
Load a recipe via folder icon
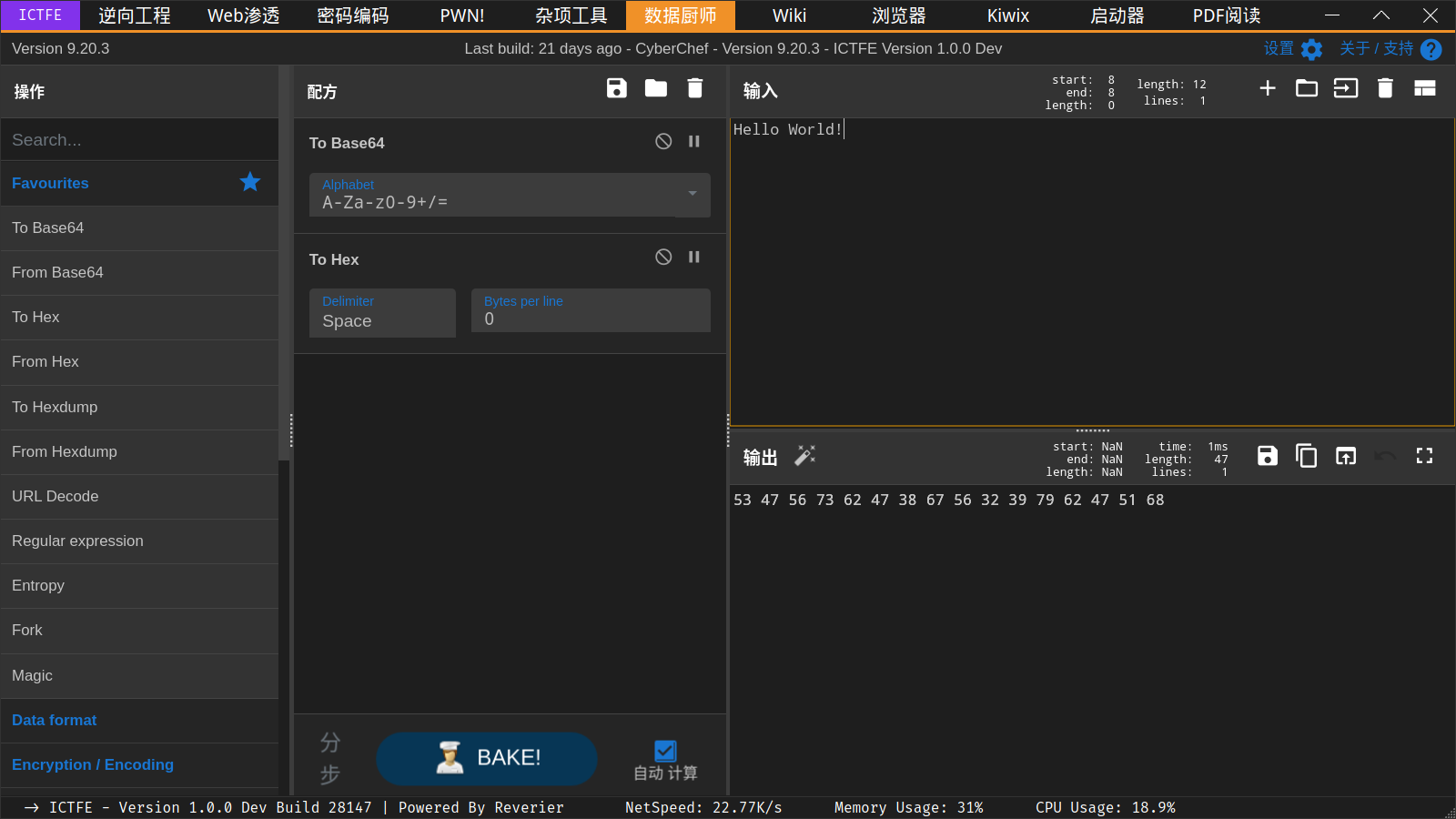(656, 88)
